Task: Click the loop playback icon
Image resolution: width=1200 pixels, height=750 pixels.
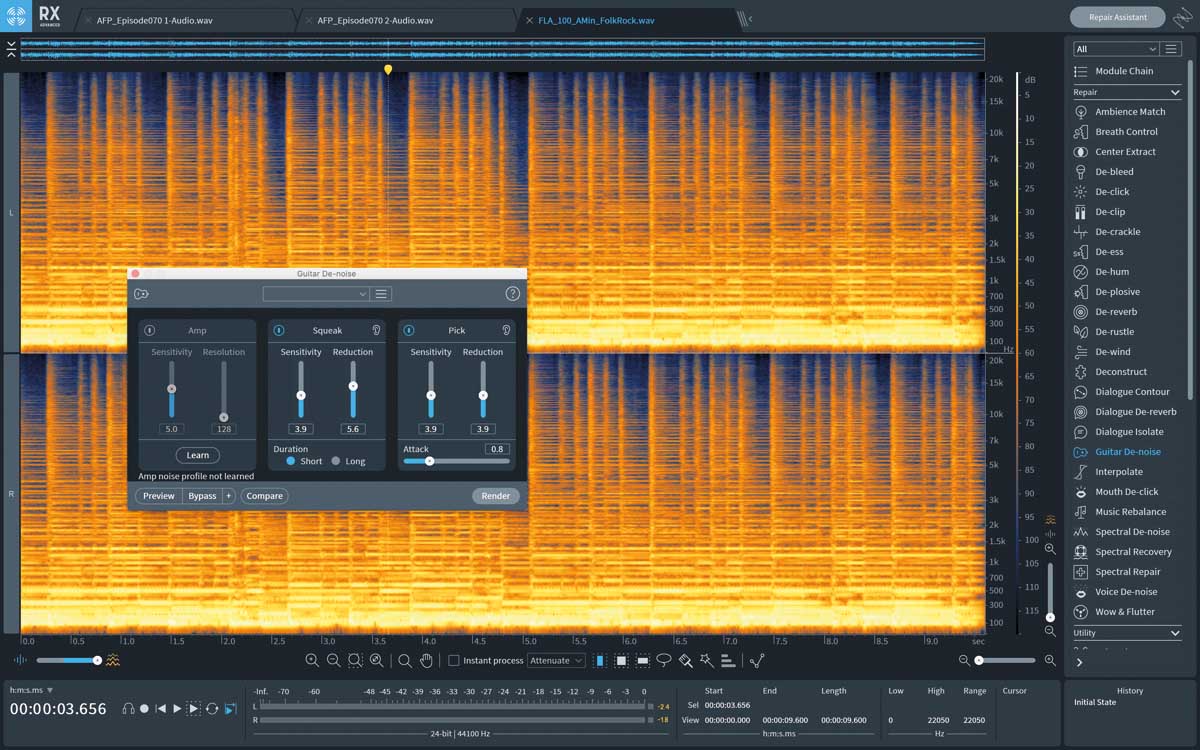Action: point(212,708)
